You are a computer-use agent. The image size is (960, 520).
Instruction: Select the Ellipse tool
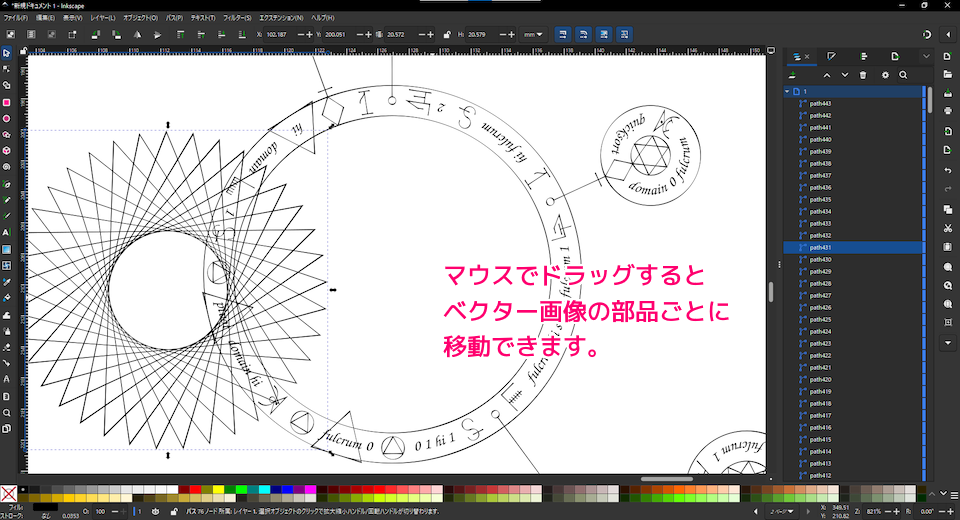click(7, 118)
